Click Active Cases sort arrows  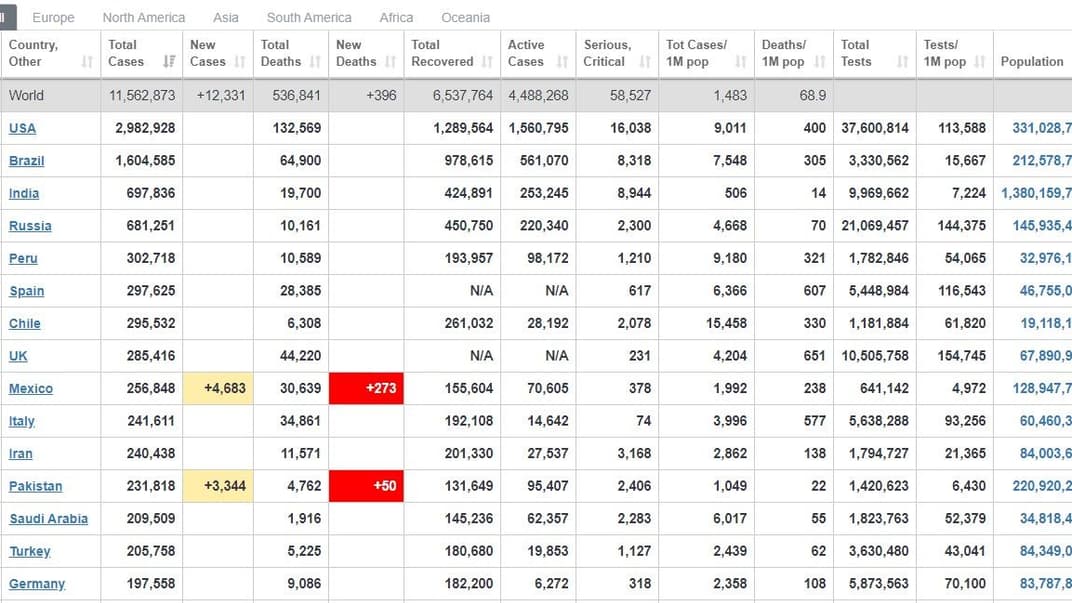pos(562,62)
